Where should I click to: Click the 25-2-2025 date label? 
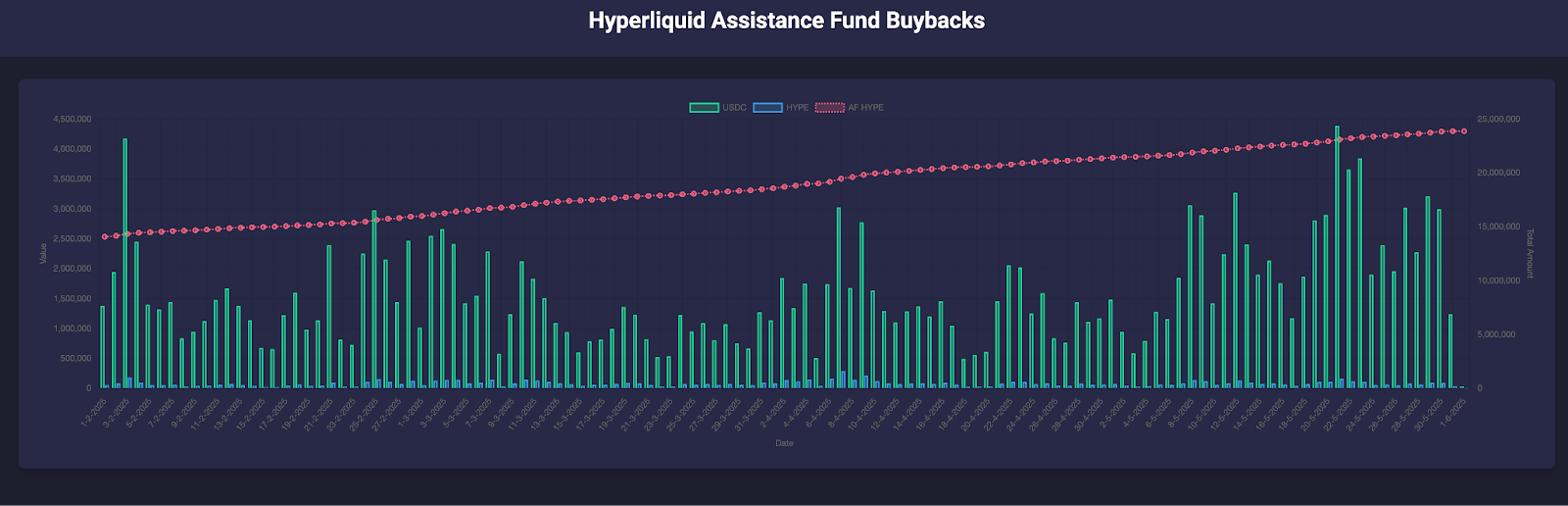pos(363,413)
